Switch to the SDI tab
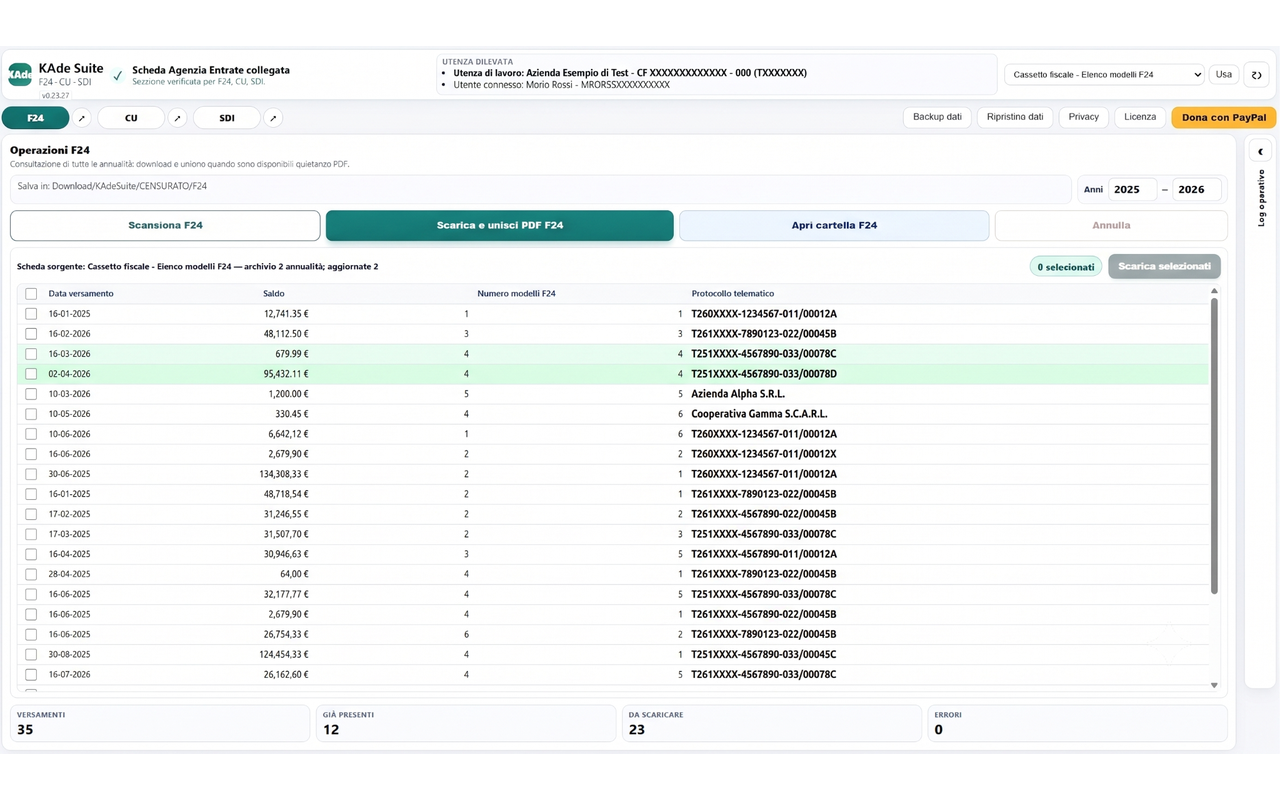Screen dimensions: 1280x800 227,118
